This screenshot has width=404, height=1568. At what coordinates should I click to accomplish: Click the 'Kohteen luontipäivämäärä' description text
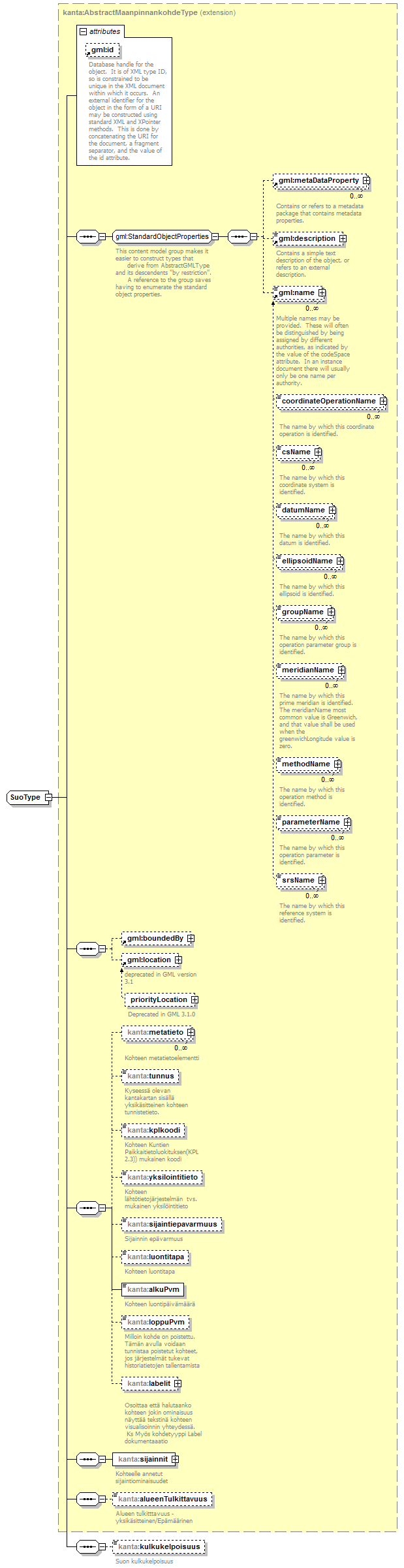[160, 1304]
